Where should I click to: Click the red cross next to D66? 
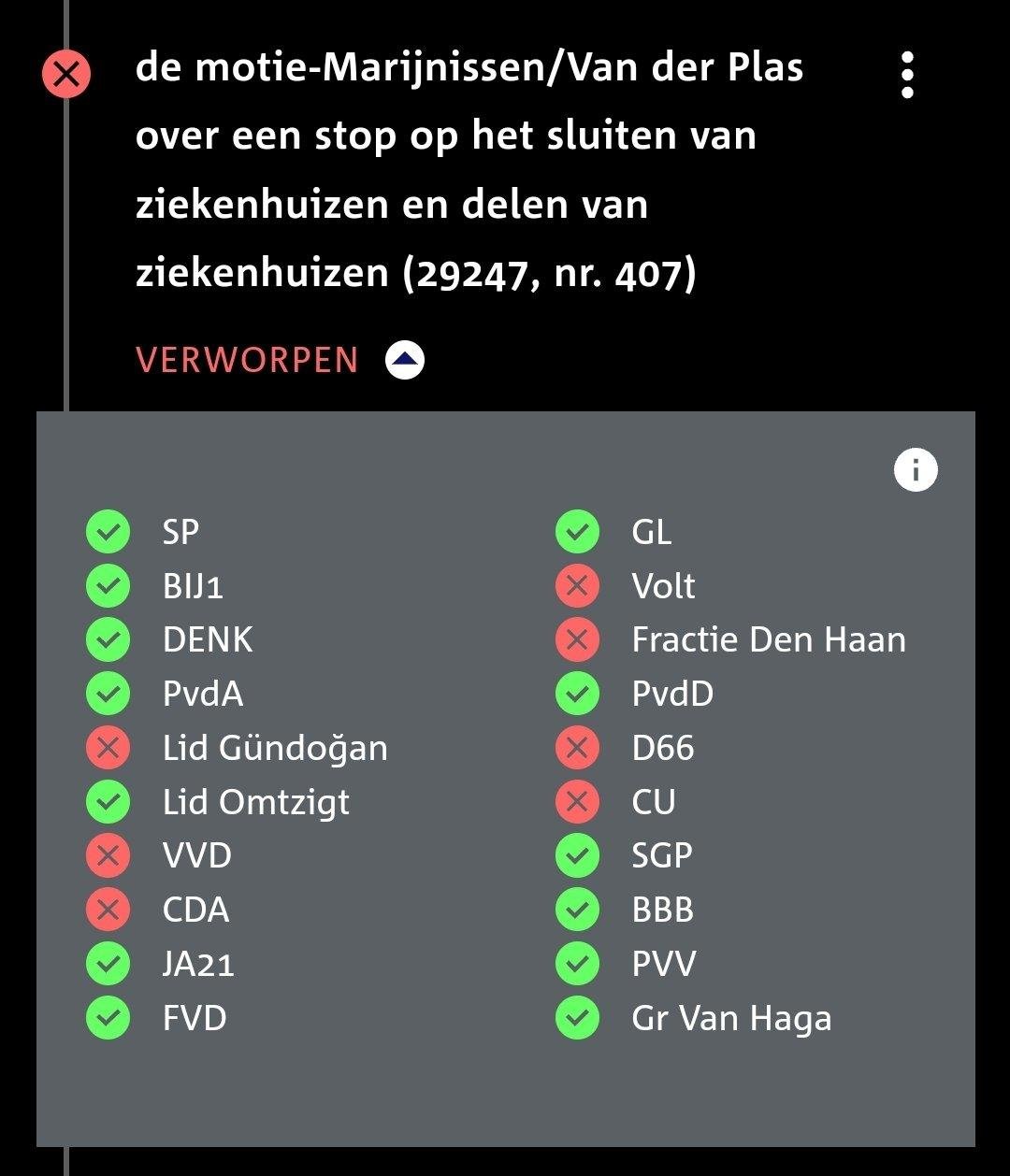[x=578, y=748]
